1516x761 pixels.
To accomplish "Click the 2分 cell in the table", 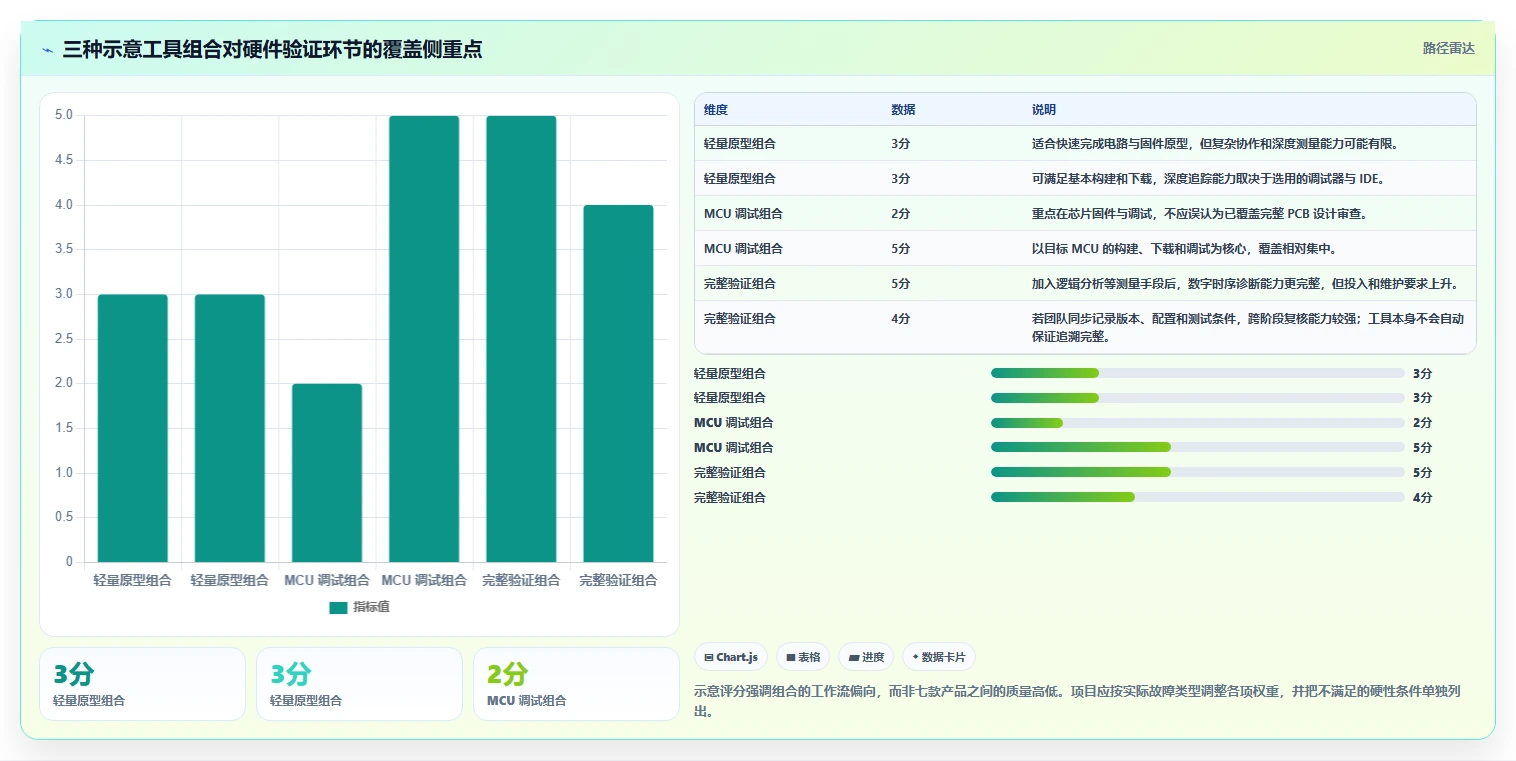I will [901, 213].
